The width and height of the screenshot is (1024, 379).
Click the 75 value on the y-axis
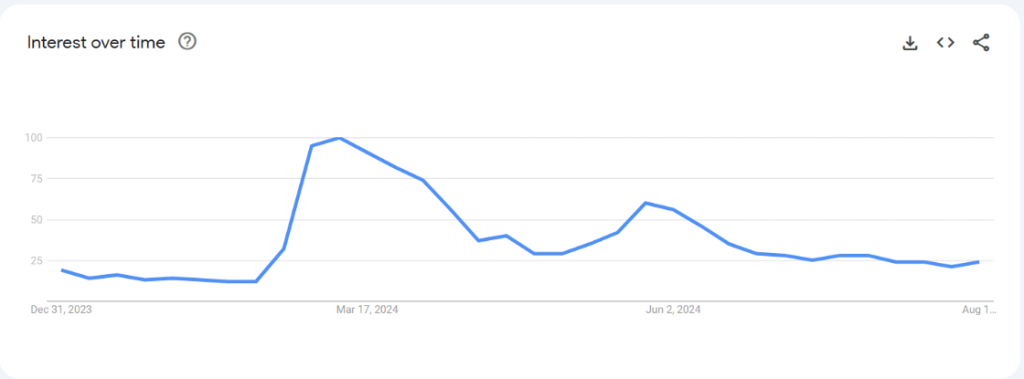[x=37, y=178]
